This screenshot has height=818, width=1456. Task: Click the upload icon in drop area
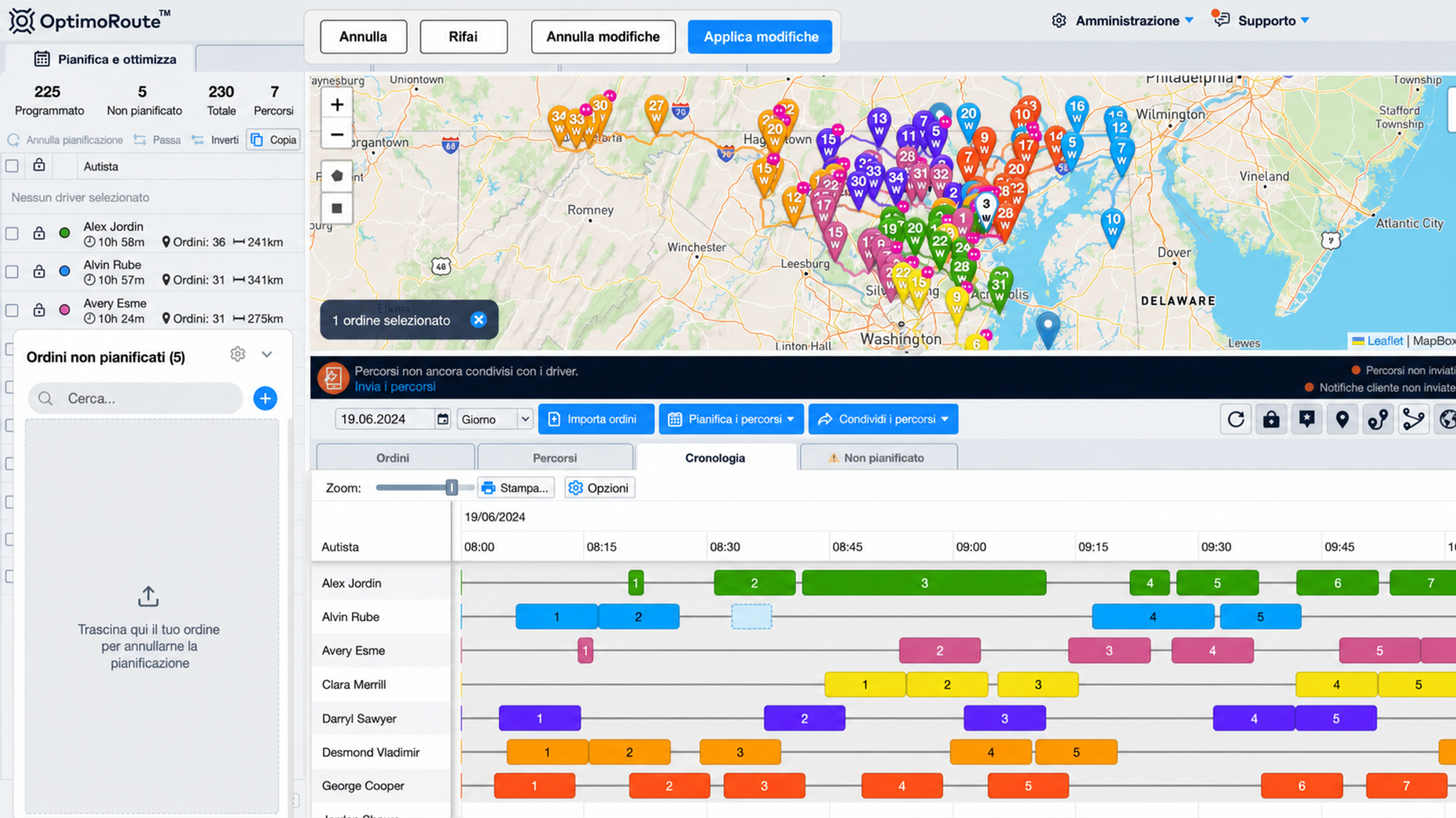148,597
